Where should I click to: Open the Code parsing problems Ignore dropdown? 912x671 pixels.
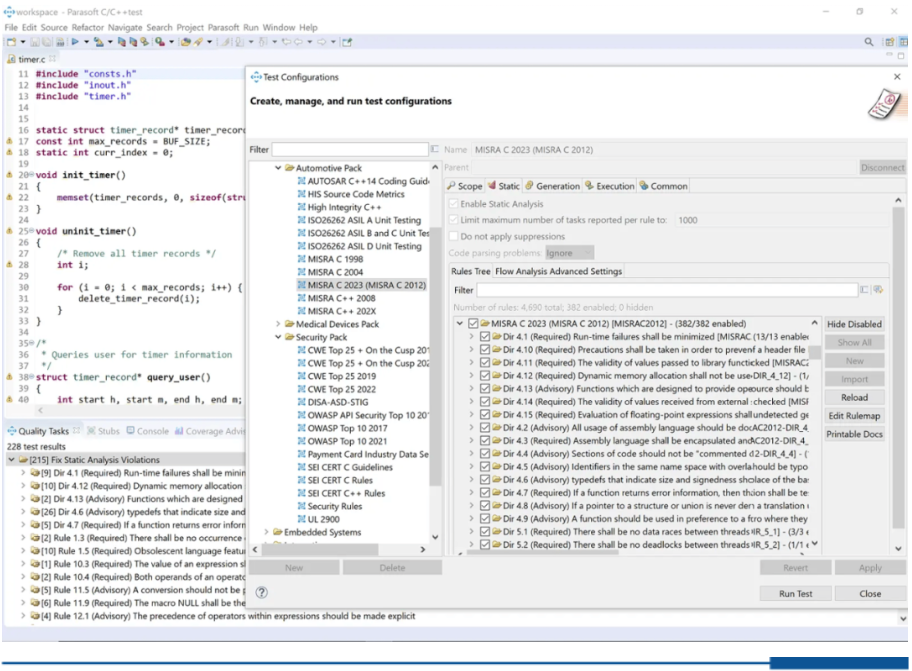click(569, 253)
